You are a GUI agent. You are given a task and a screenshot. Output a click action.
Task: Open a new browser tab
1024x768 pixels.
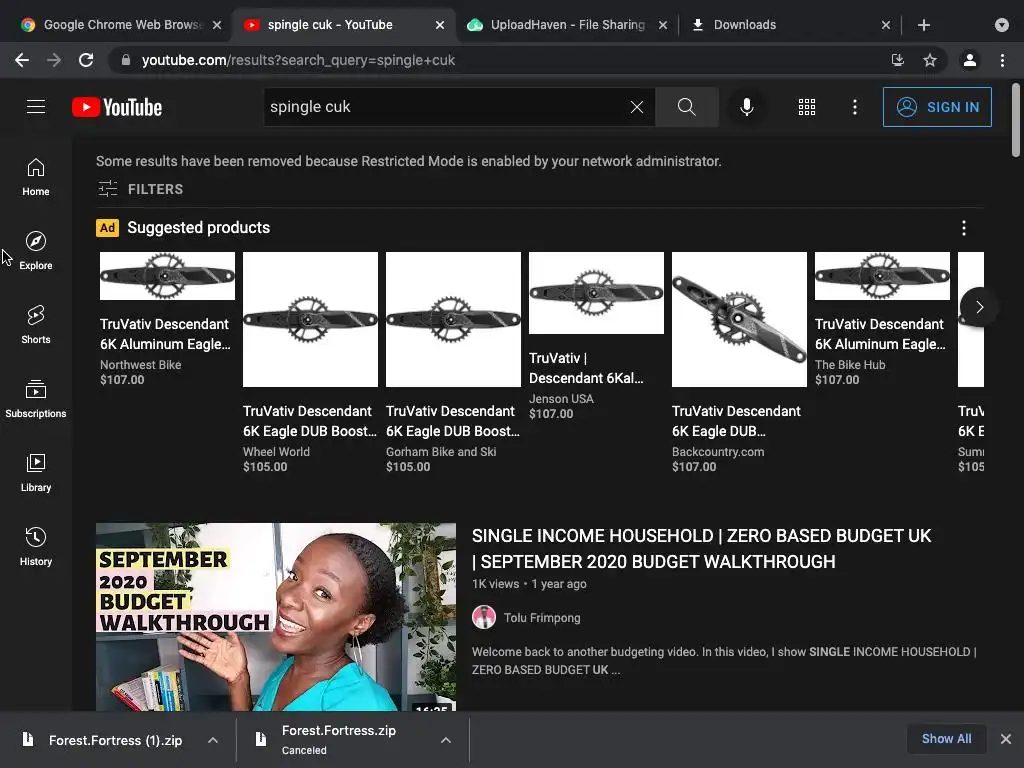pyautogui.click(x=923, y=25)
